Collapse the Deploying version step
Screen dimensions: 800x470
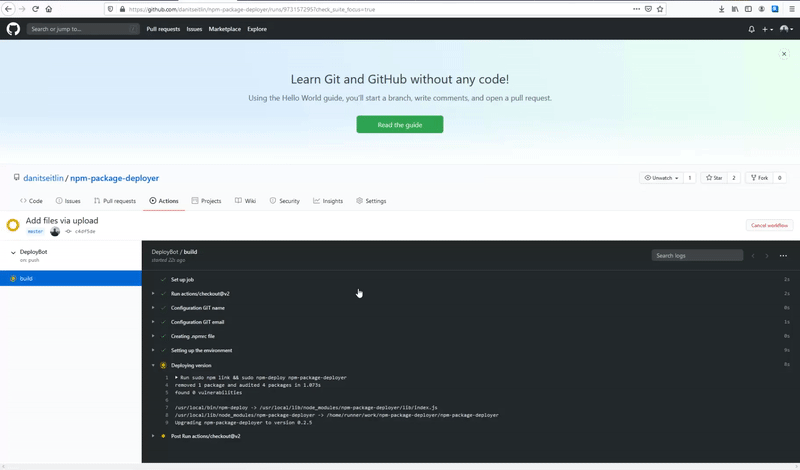point(191,365)
